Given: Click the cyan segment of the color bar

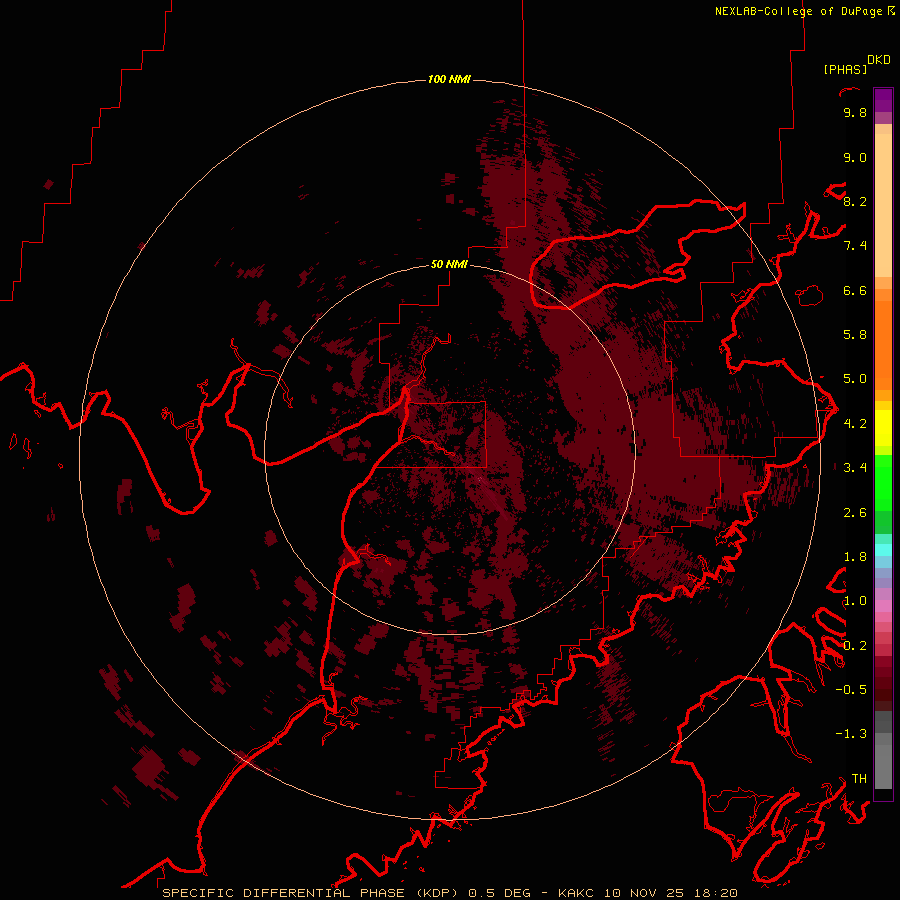Looking at the screenshot, I should pos(883,550).
